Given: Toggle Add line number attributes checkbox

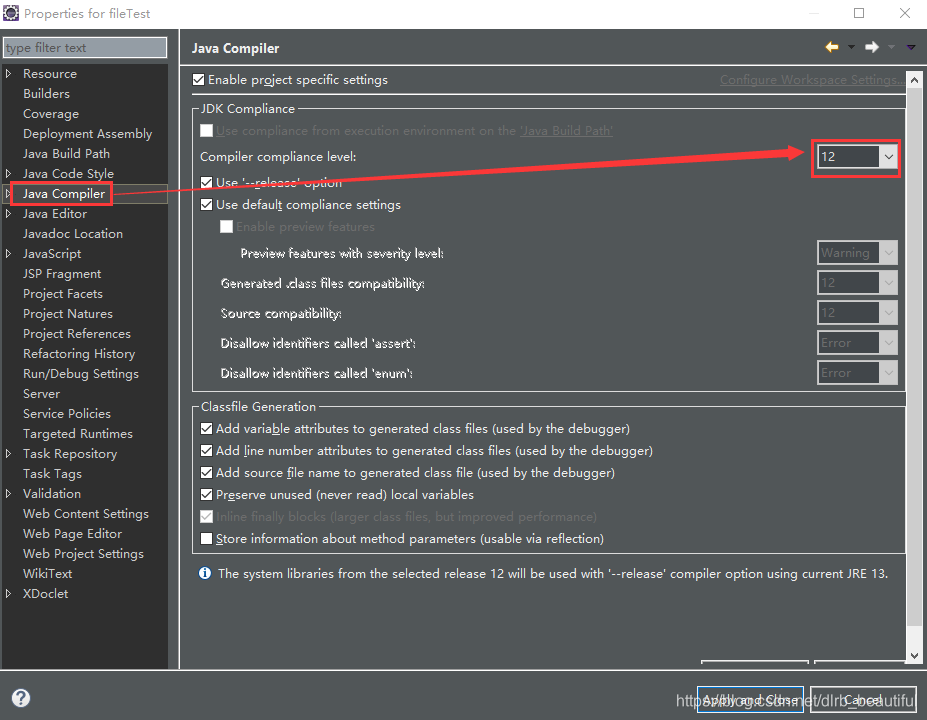Looking at the screenshot, I should coord(206,450).
